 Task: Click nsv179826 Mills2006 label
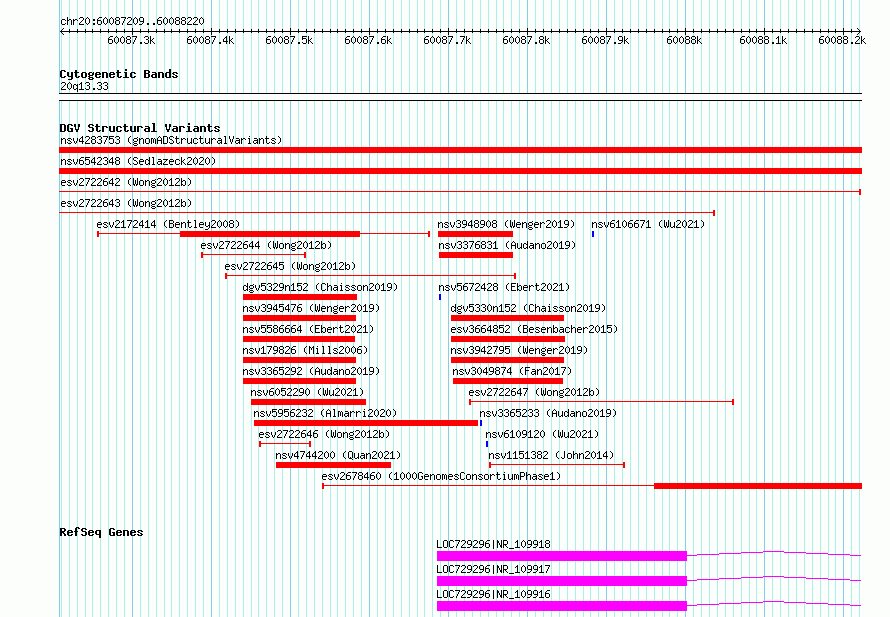coord(305,350)
